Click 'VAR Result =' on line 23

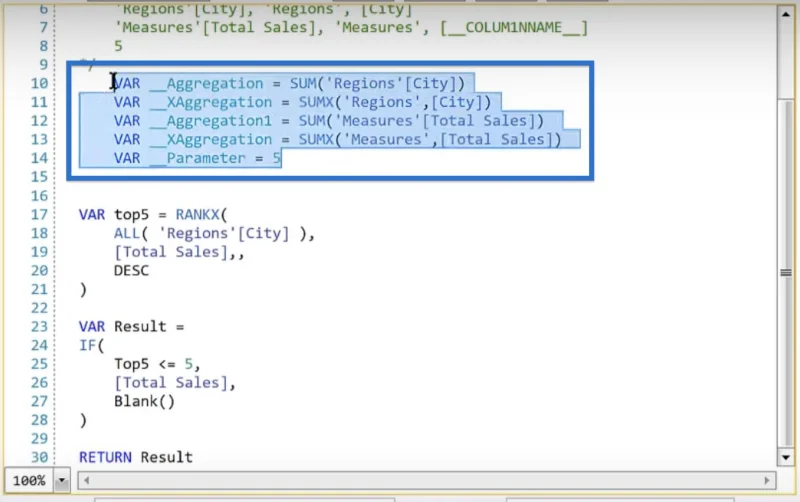[x=131, y=327]
